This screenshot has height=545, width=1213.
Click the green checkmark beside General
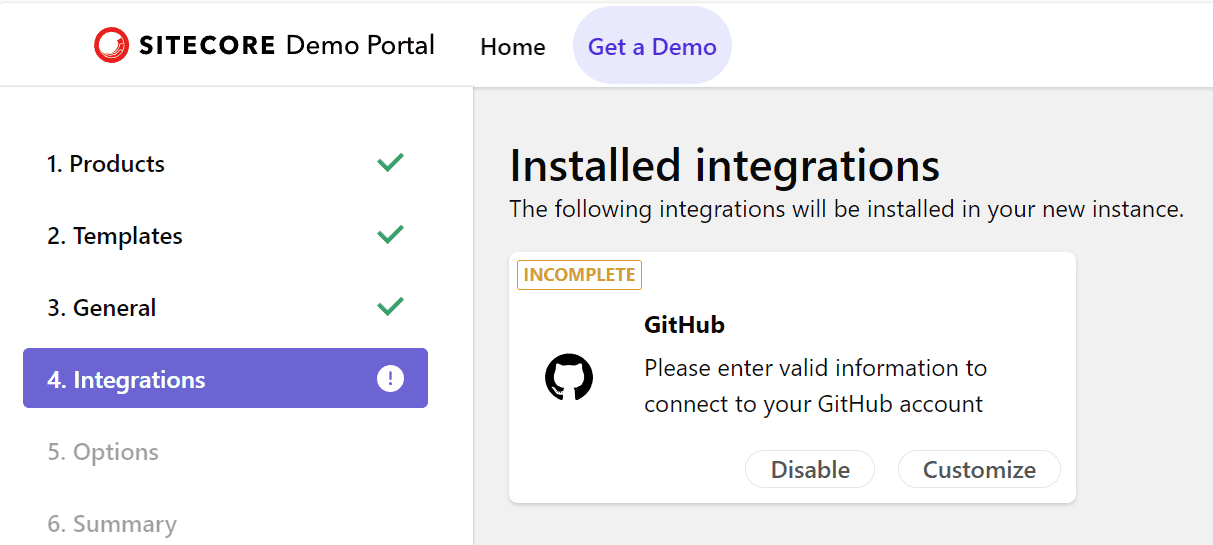coord(390,307)
